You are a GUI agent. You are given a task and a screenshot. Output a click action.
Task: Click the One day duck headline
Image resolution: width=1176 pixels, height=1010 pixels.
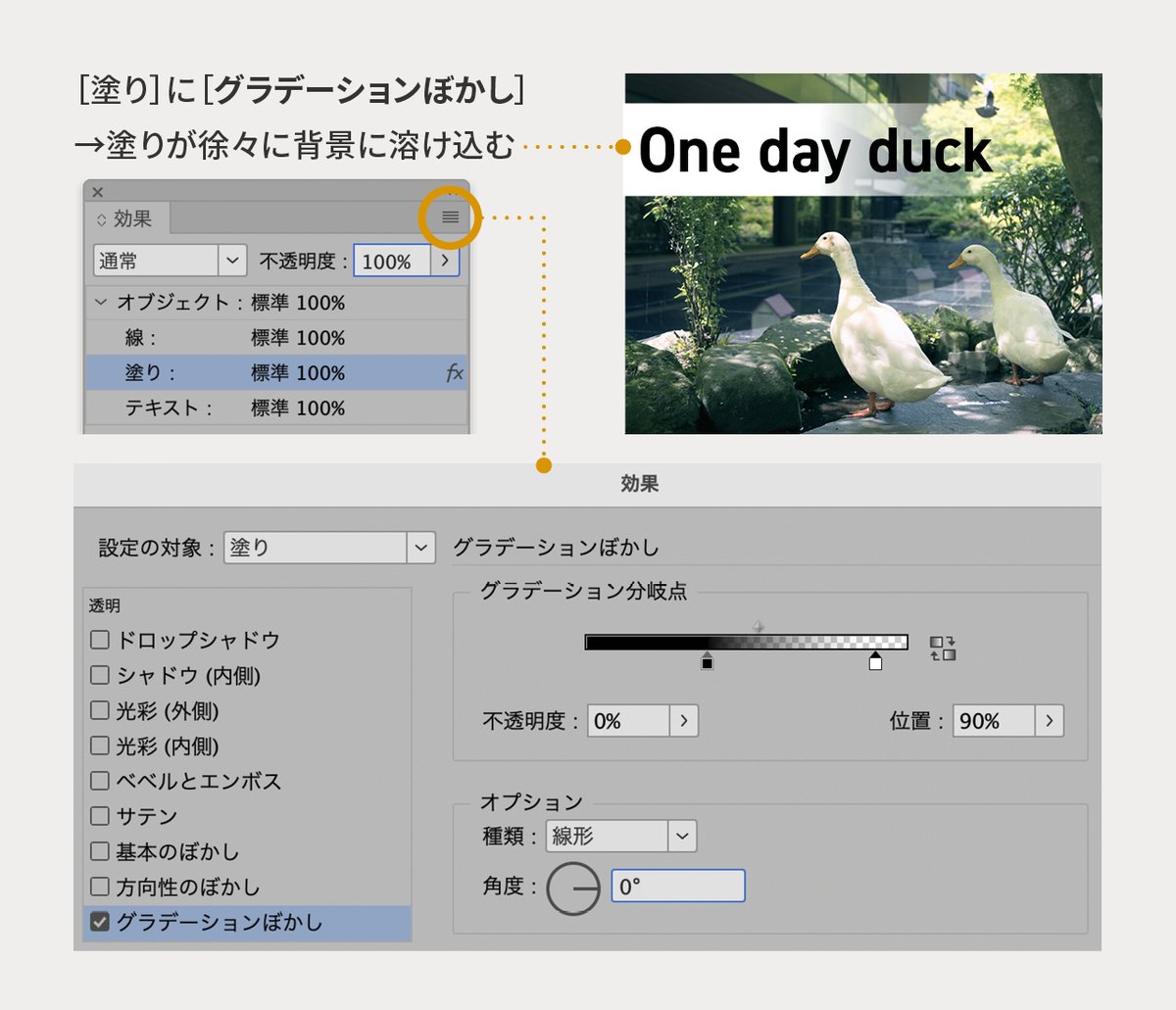pos(815,151)
